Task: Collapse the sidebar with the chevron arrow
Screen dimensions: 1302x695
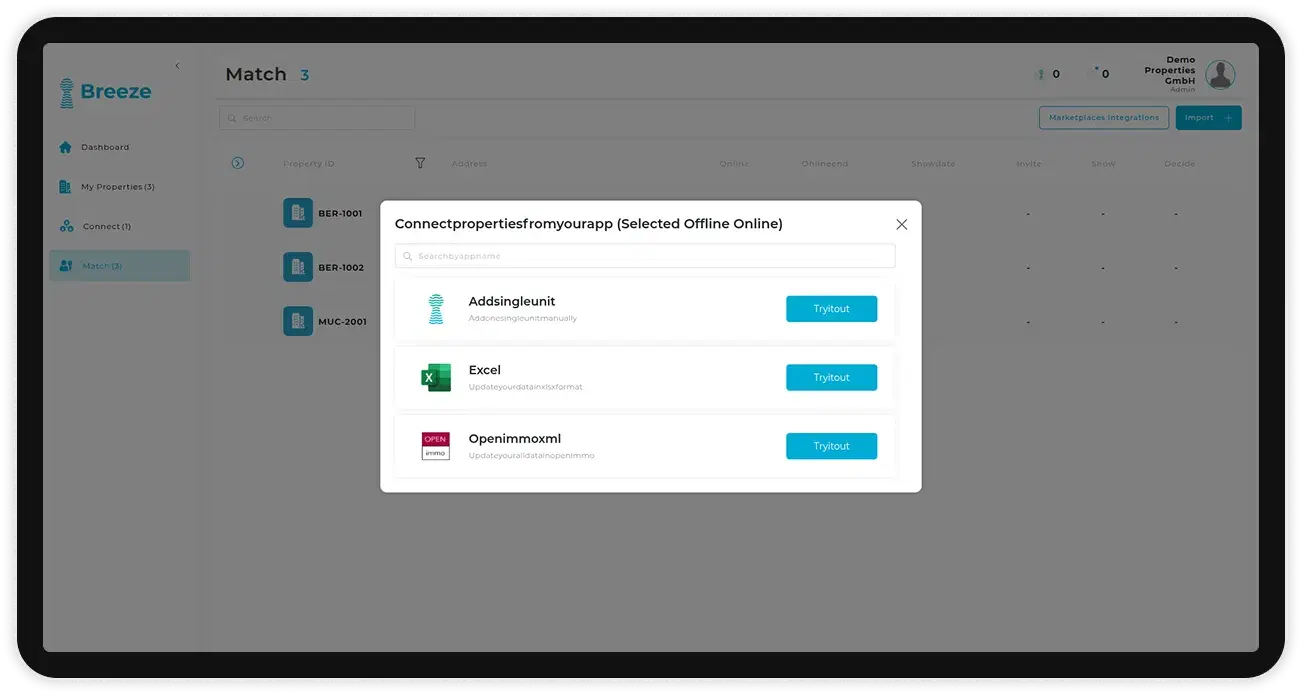Action: click(177, 66)
